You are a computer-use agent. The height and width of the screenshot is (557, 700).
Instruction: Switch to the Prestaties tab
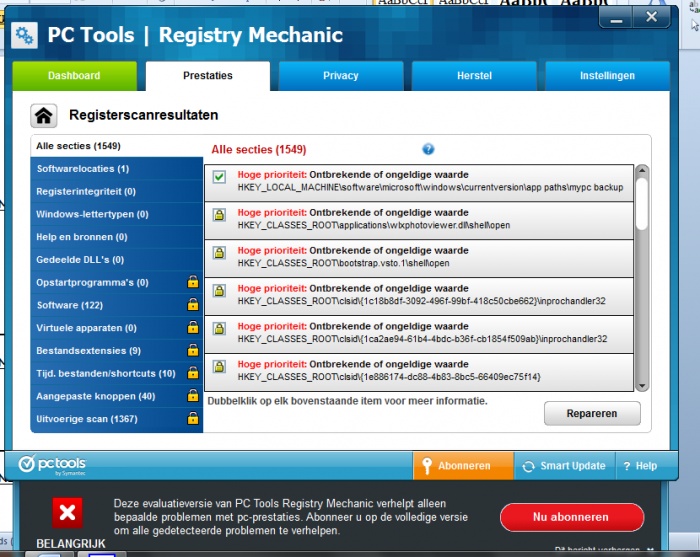[x=208, y=76]
